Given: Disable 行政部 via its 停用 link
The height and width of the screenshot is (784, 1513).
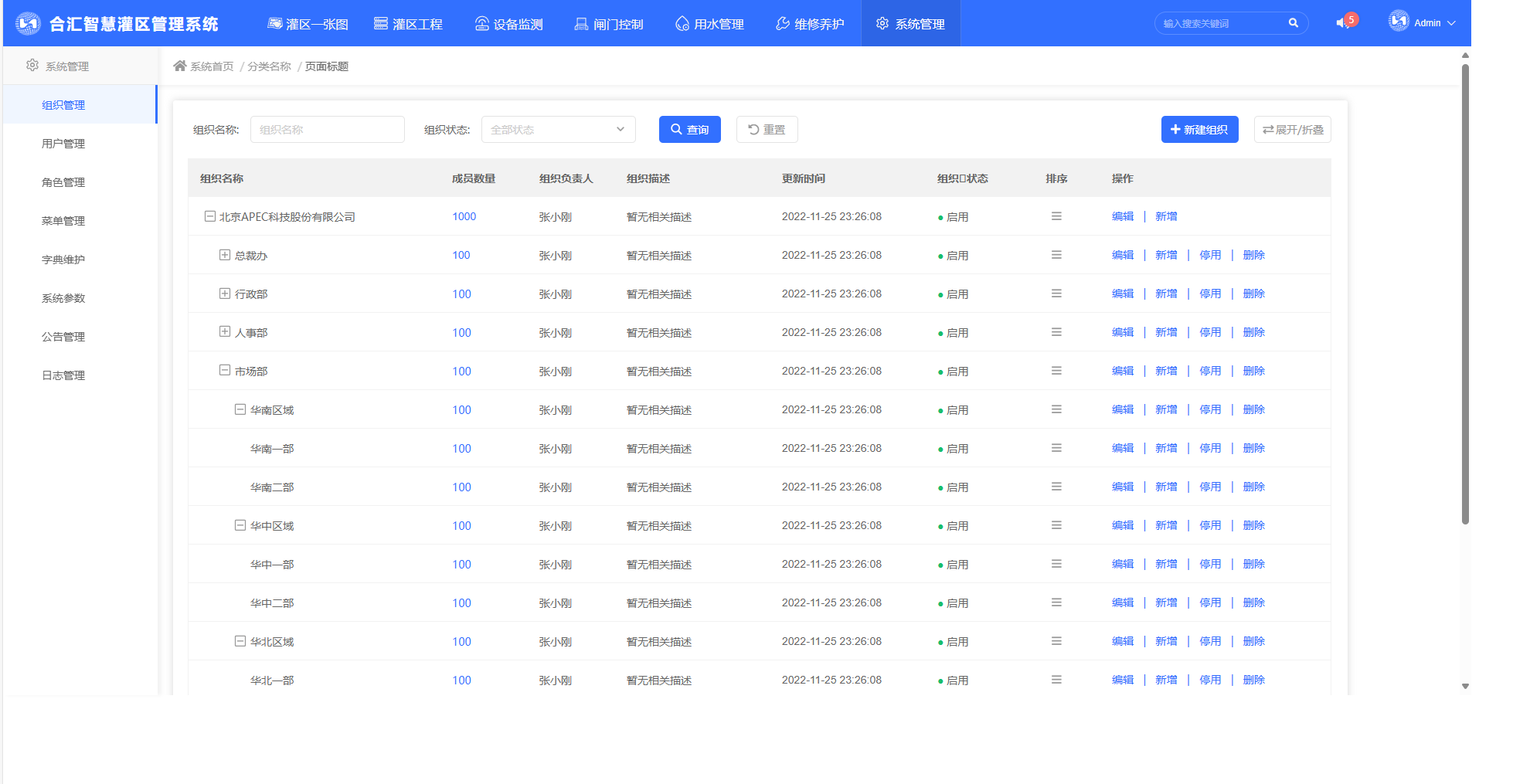Looking at the screenshot, I should pos(1210,294).
